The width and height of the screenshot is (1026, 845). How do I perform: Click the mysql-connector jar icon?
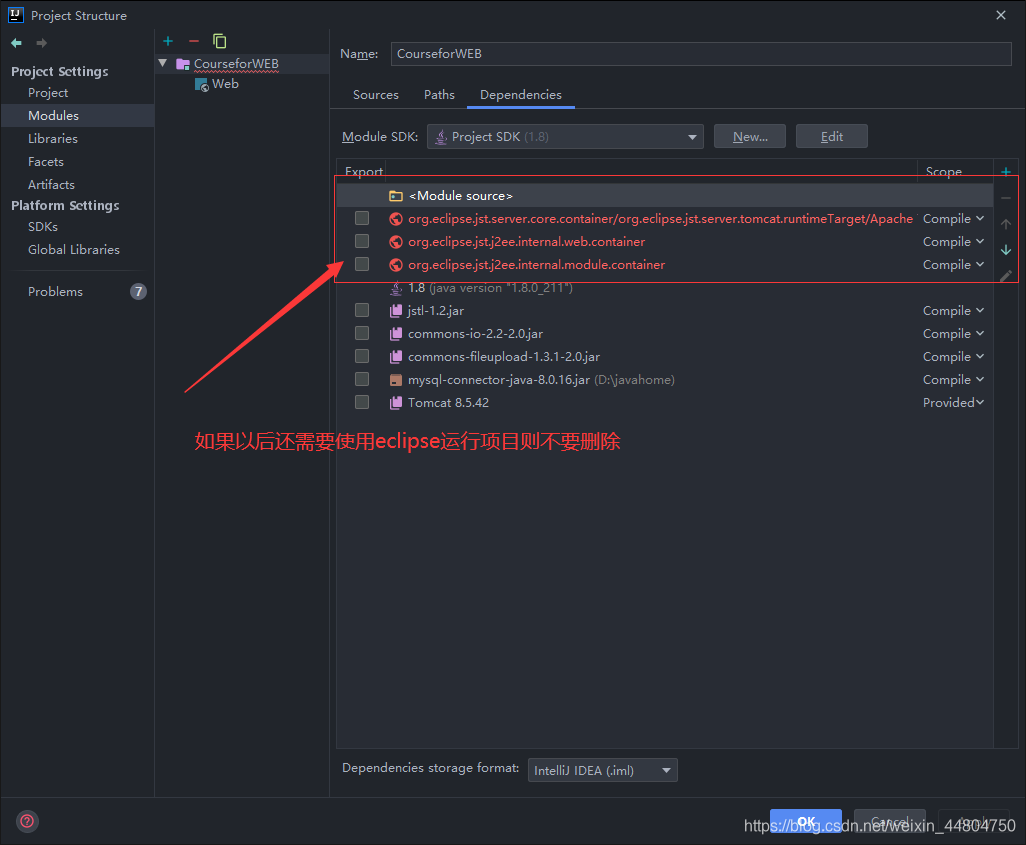point(396,380)
